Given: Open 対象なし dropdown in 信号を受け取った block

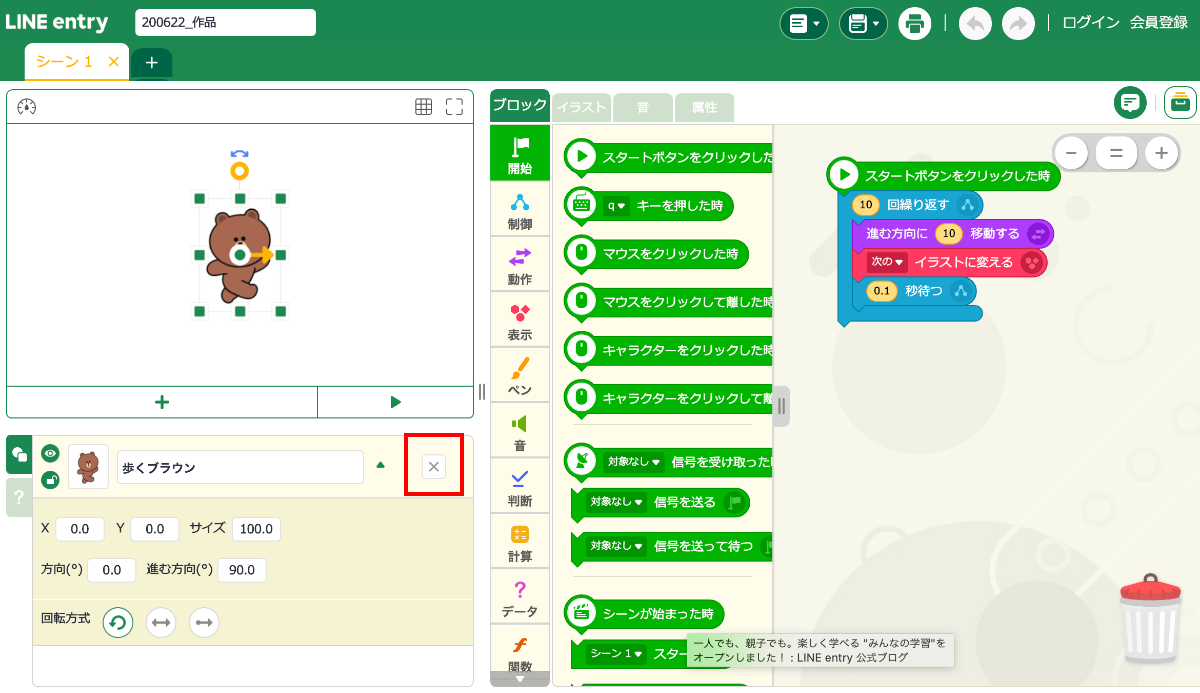Looking at the screenshot, I should click(634, 462).
